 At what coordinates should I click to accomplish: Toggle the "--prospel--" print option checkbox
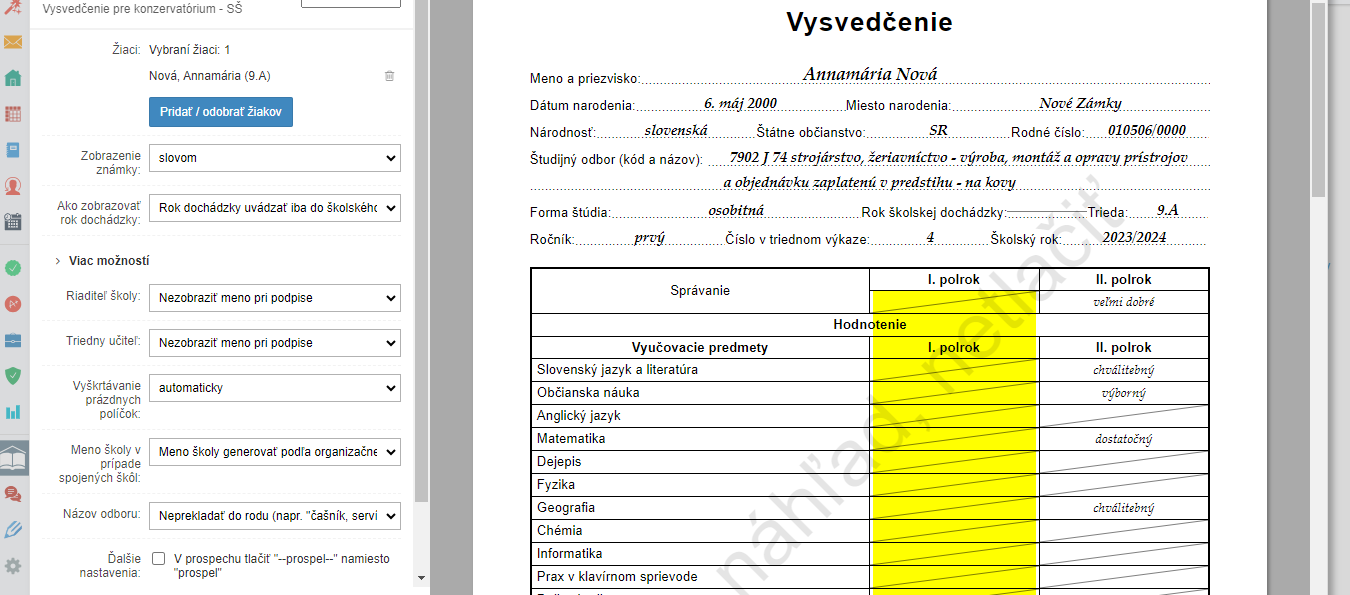[x=158, y=559]
